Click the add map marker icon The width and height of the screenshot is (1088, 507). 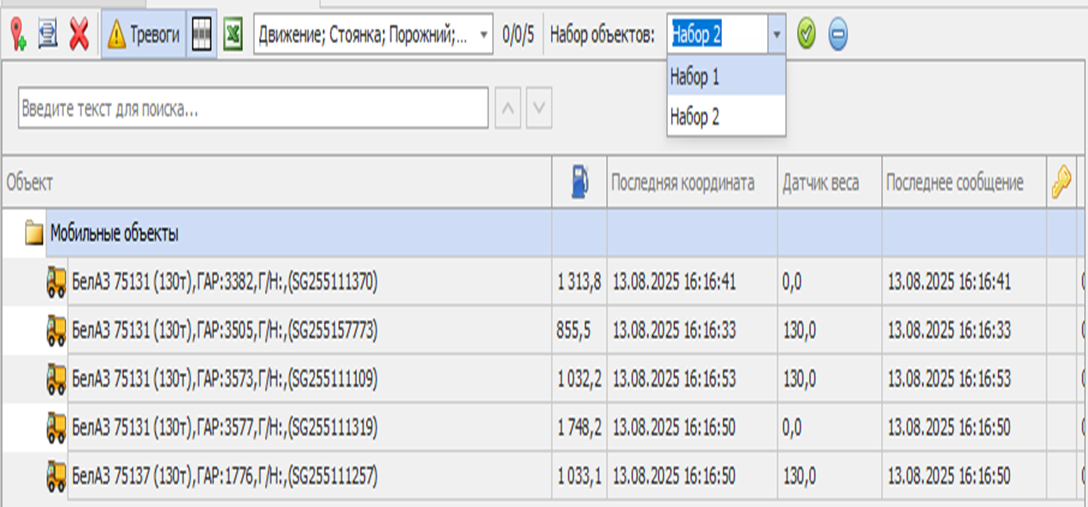point(18,36)
